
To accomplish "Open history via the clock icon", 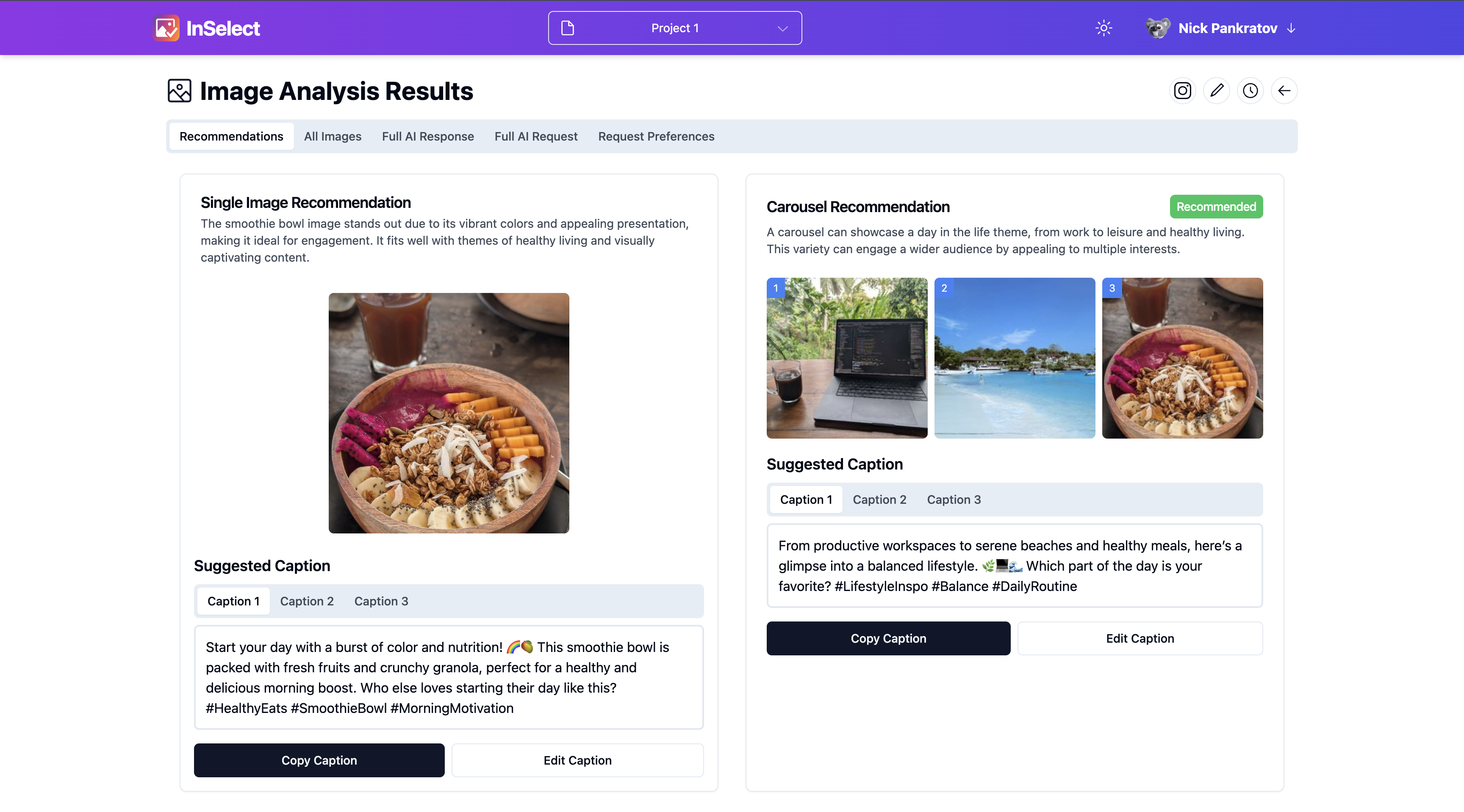I will (x=1250, y=91).
